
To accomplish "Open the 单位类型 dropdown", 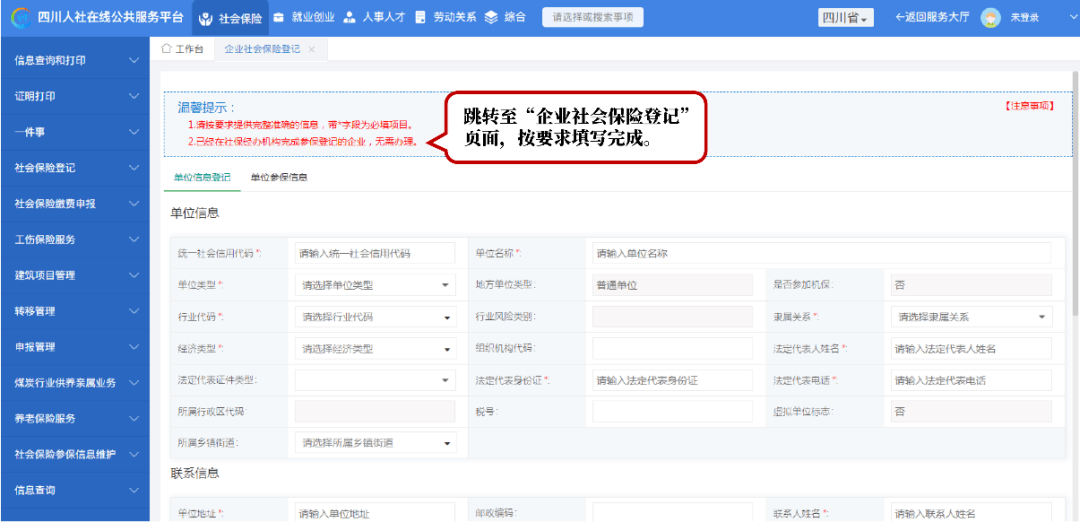I will pos(374,285).
